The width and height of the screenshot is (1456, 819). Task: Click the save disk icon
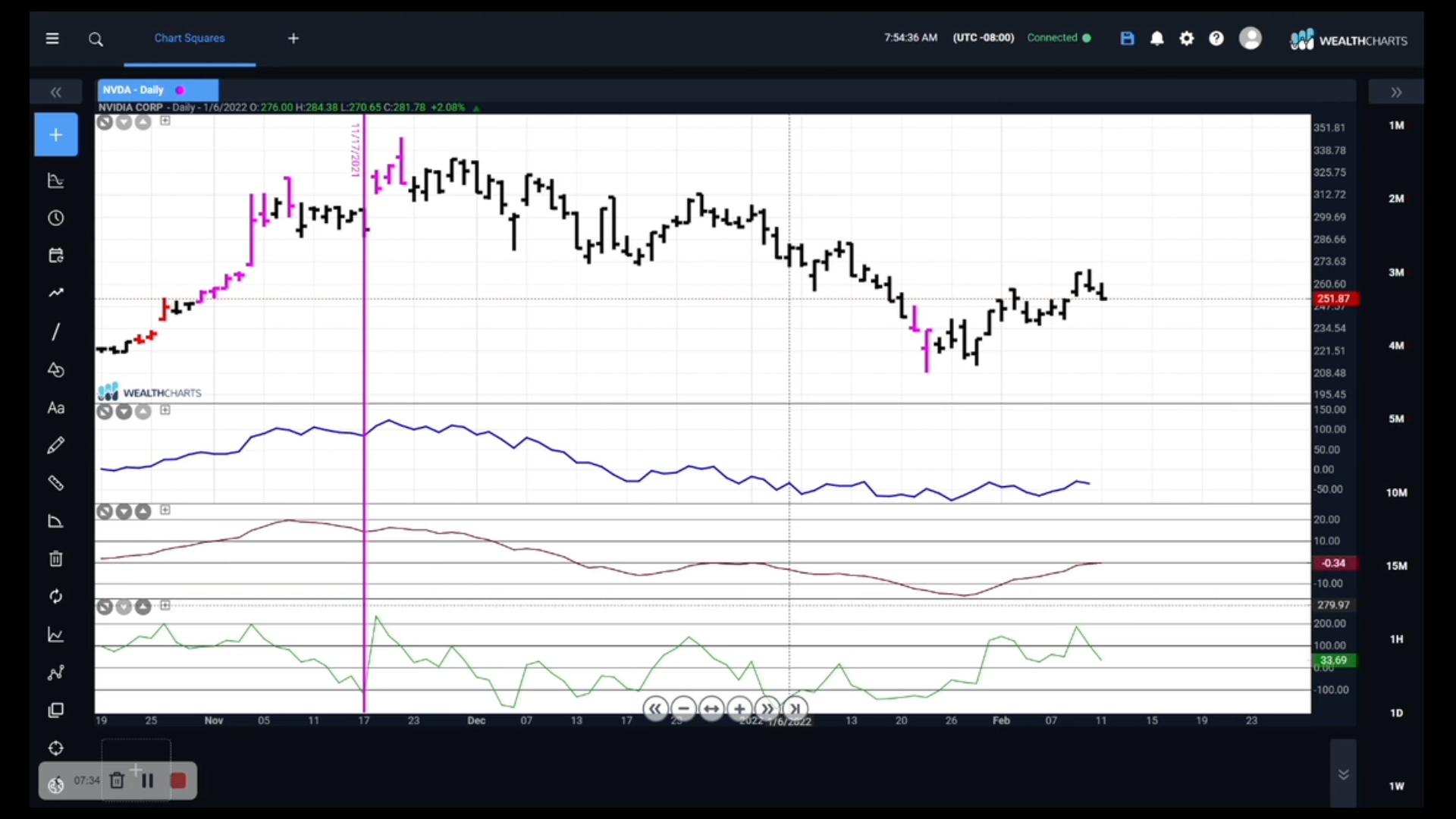coord(1128,39)
